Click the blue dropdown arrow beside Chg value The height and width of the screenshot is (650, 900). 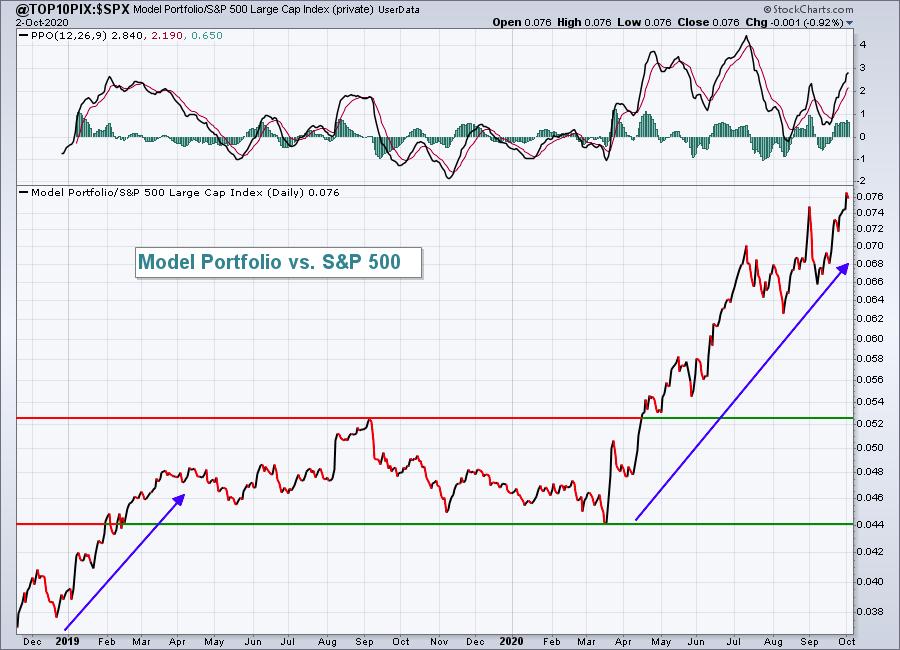(850, 20)
